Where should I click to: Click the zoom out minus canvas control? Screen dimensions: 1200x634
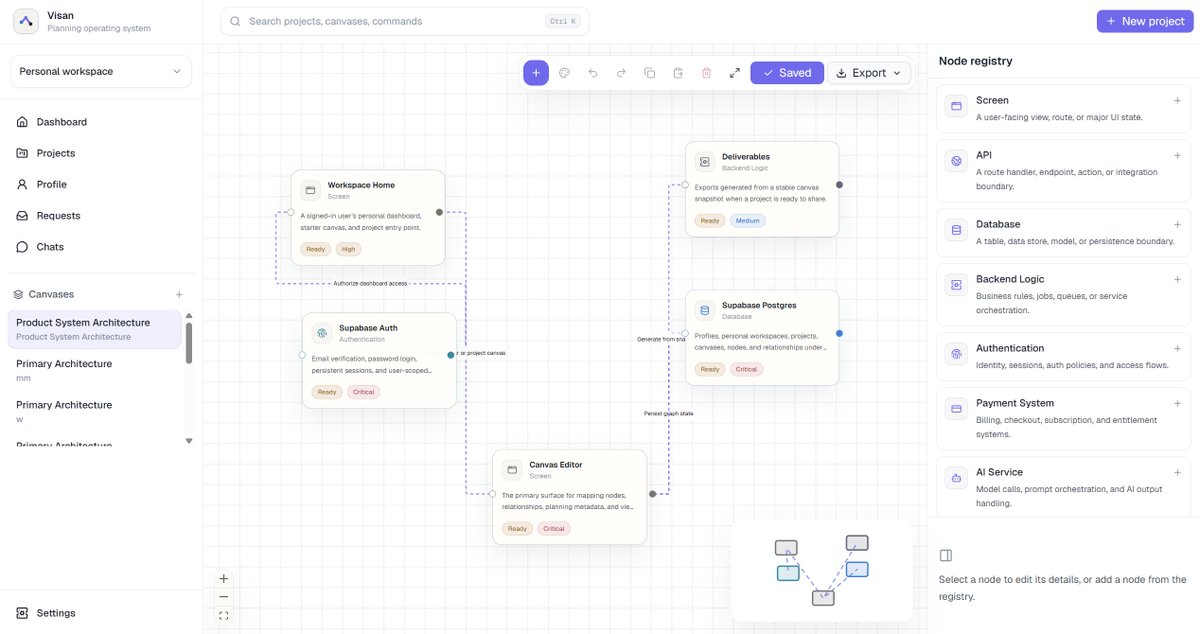point(223,597)
